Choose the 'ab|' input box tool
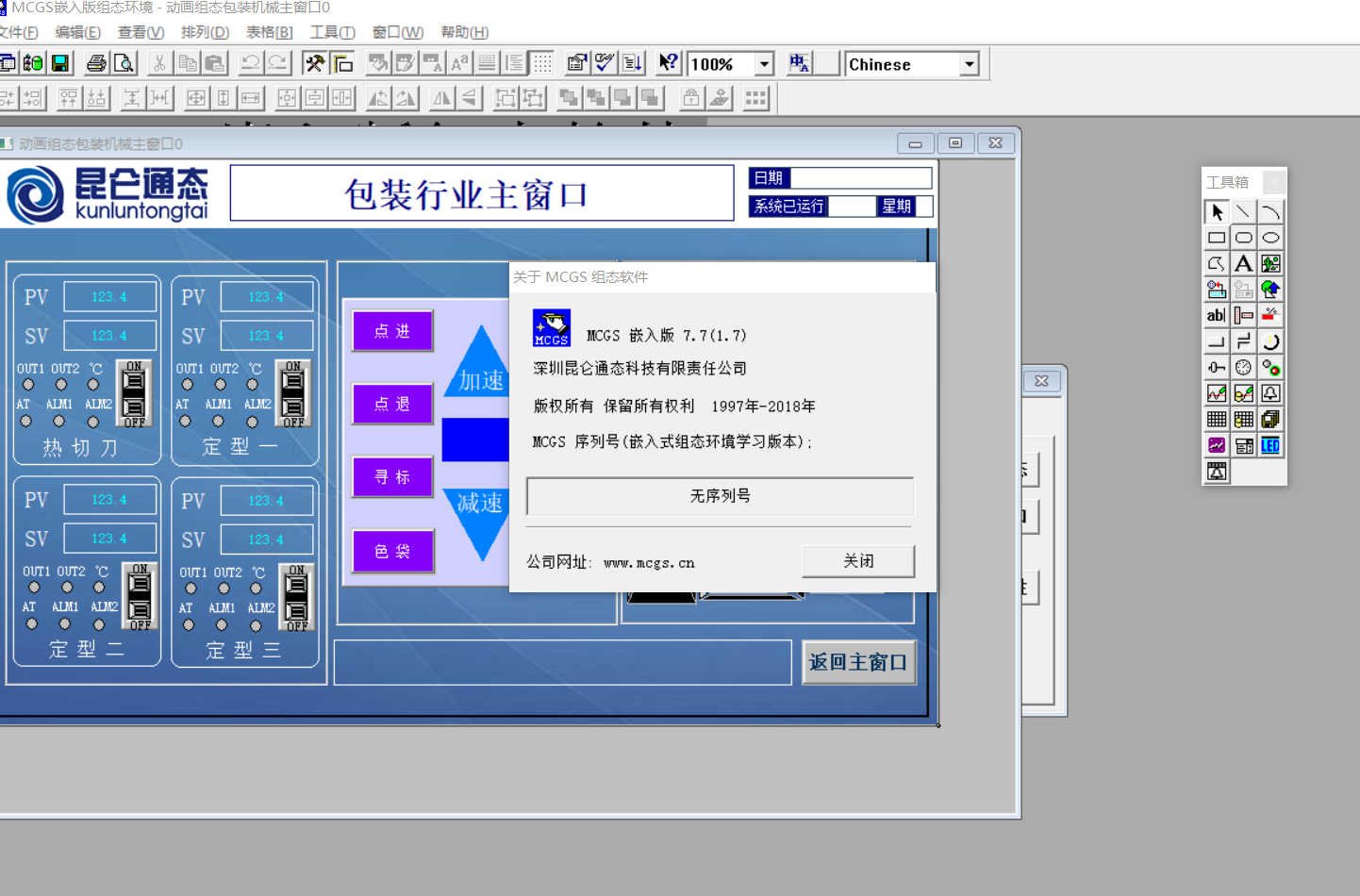The image size is (1360, 896). point(1217,315)
